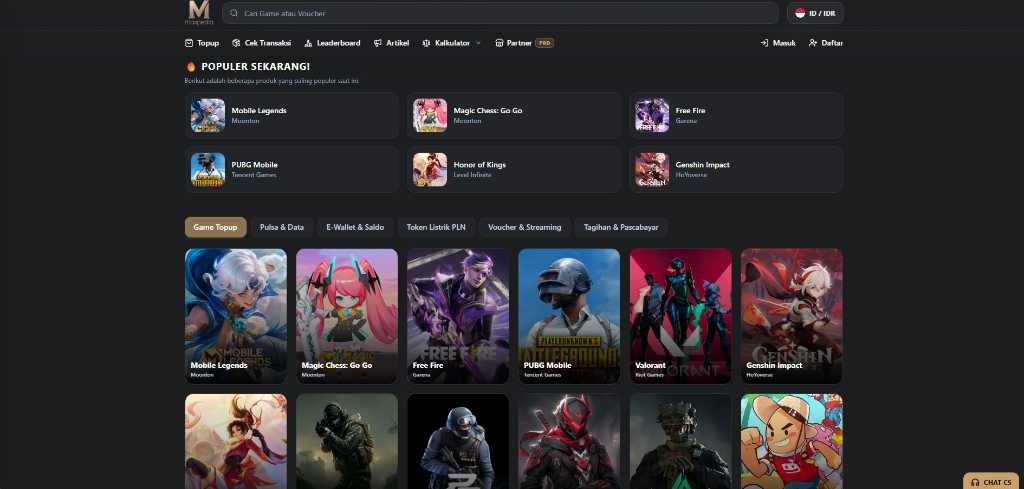Open poster of woman in red dress

click(x=236, y=441)
